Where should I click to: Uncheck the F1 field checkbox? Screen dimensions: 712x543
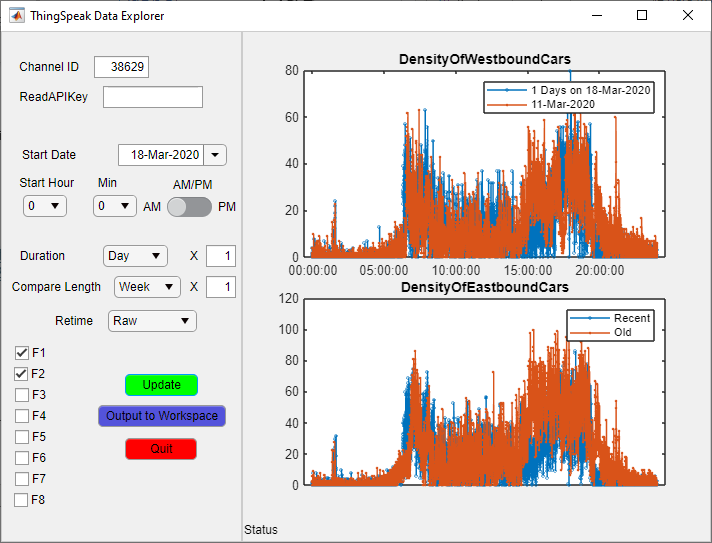pos(22,353)
